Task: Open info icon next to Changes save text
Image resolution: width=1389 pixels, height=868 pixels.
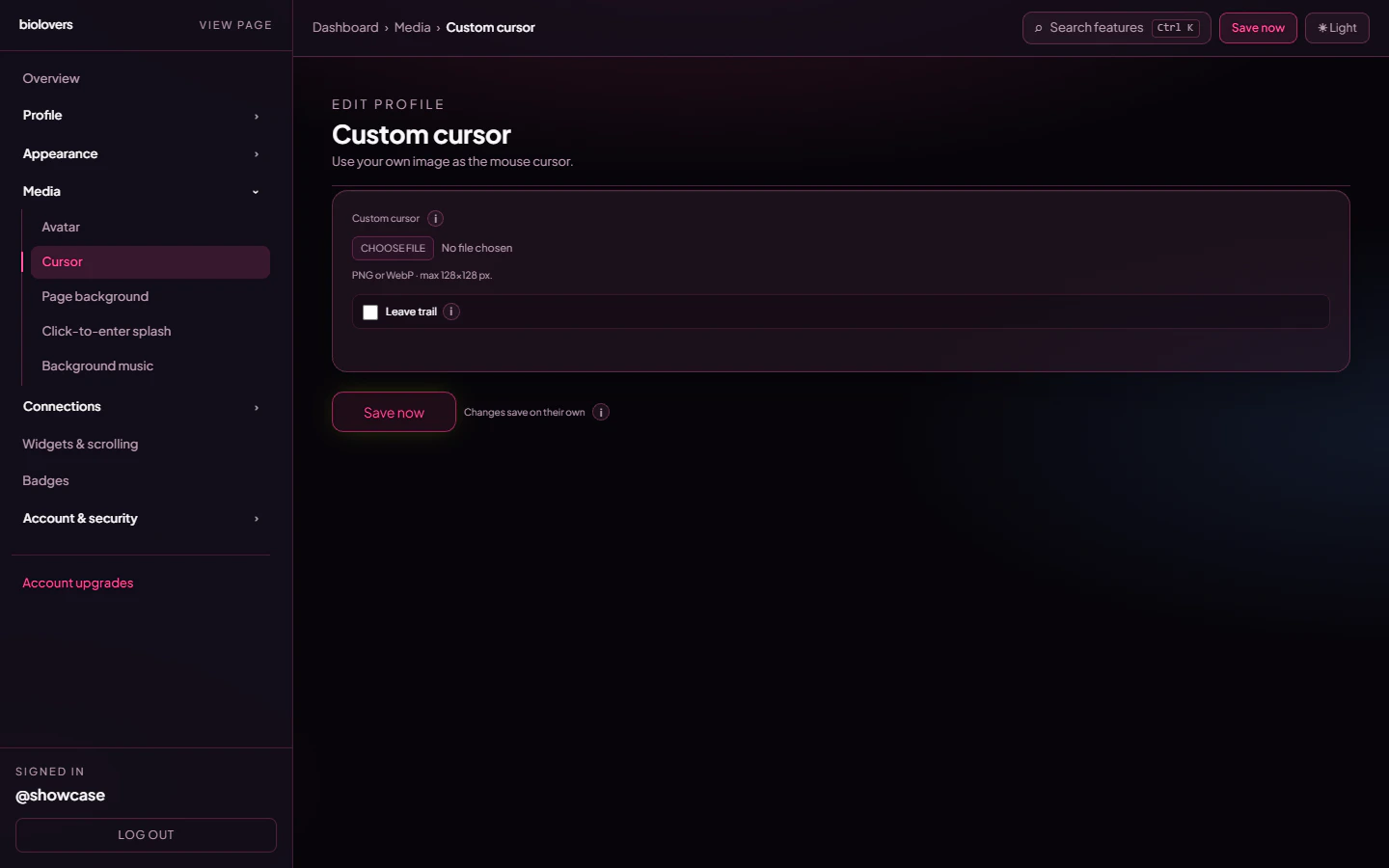Action: click(600, 412)
